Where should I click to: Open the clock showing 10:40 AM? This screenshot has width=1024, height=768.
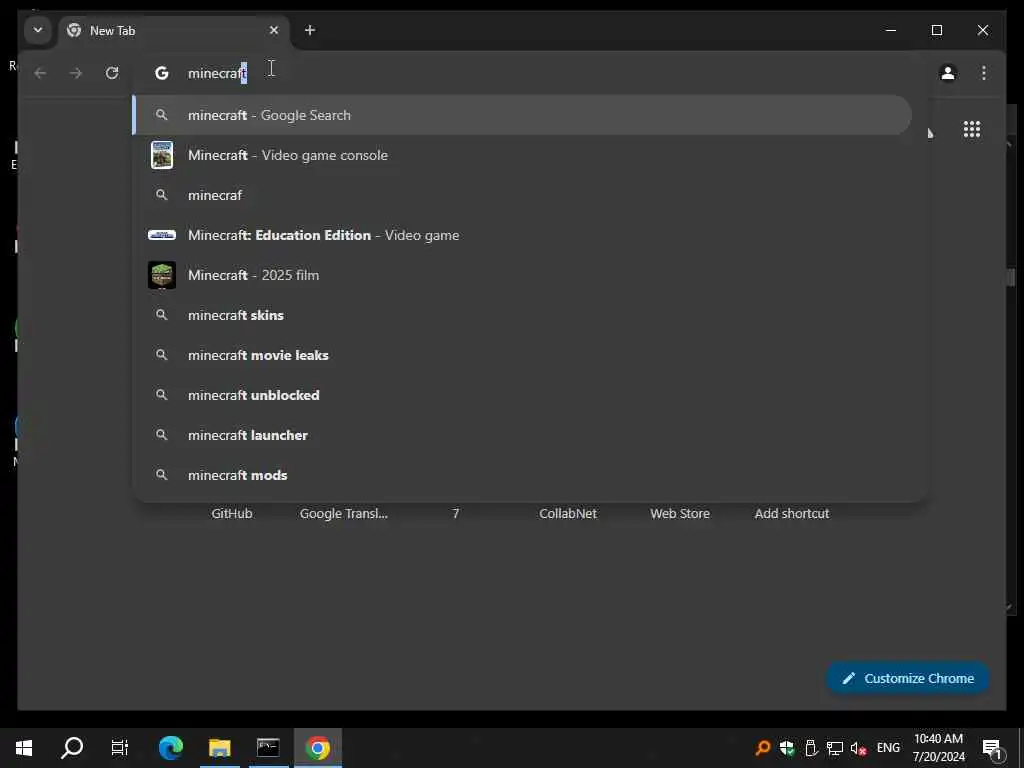point(938,748)
